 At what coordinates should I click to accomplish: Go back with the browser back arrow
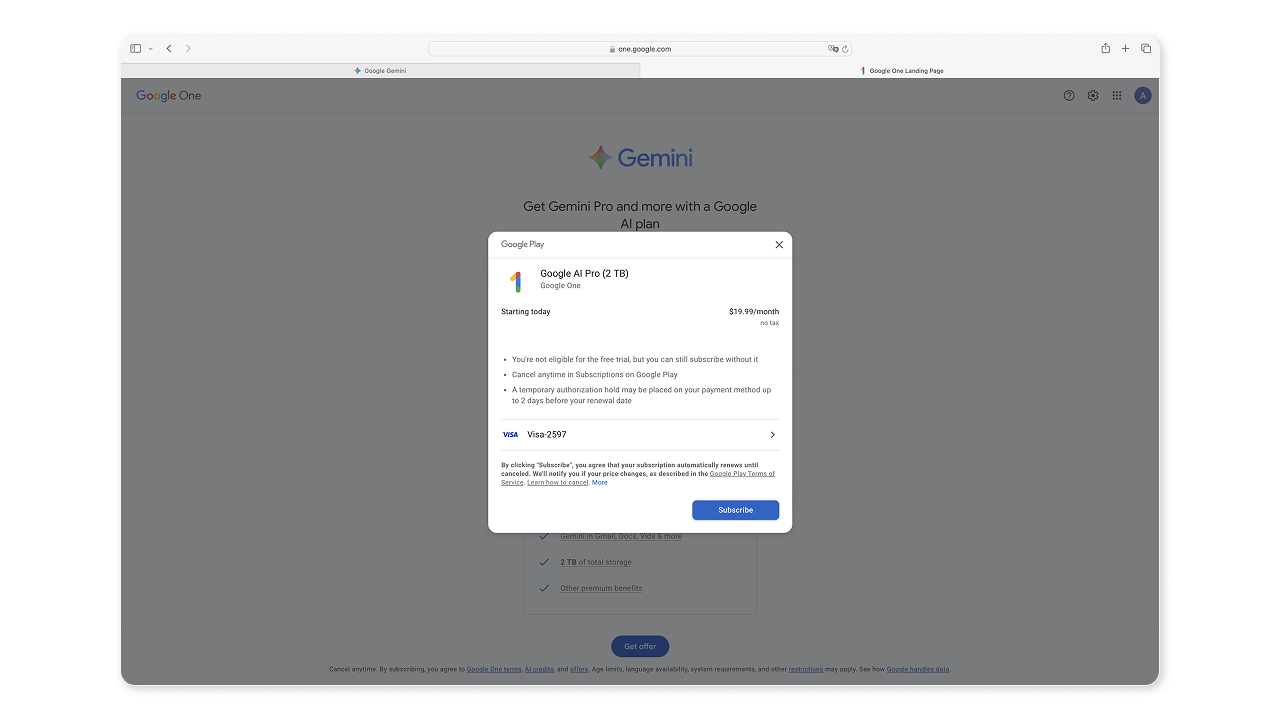coord(169,48)
